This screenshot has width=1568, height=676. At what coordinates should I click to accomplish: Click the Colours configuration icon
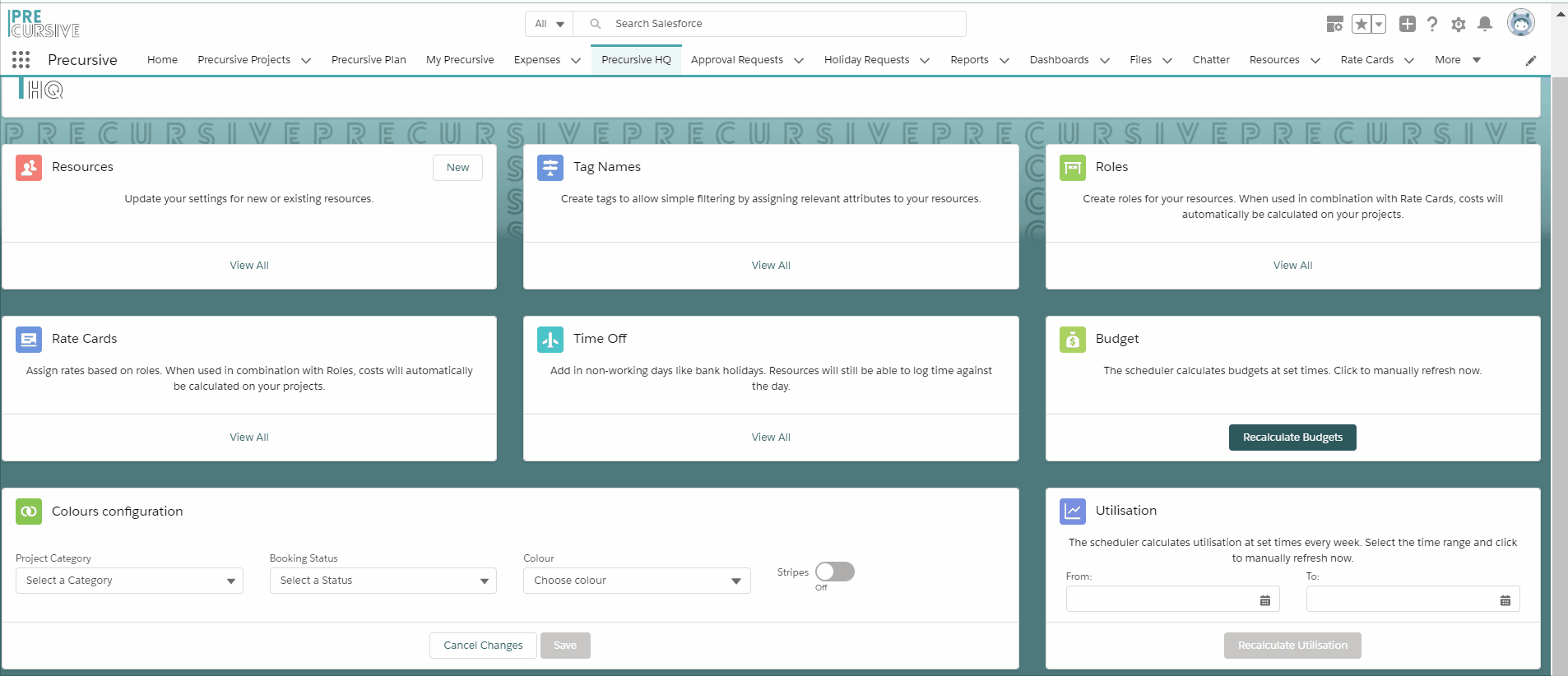coord(29,512)
